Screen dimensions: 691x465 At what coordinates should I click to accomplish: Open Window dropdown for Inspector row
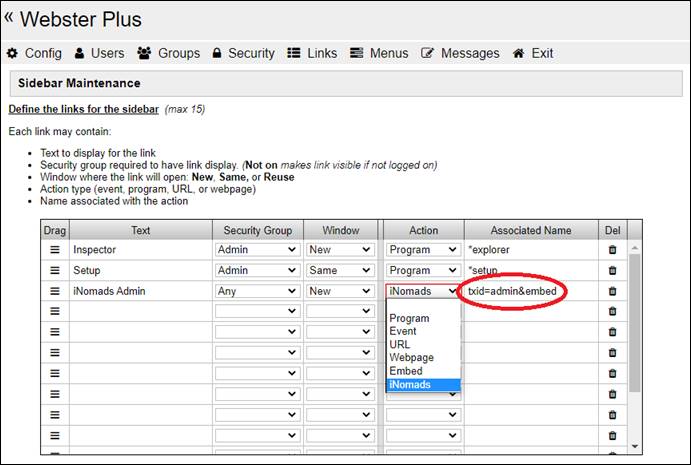(x=340, y=249)
